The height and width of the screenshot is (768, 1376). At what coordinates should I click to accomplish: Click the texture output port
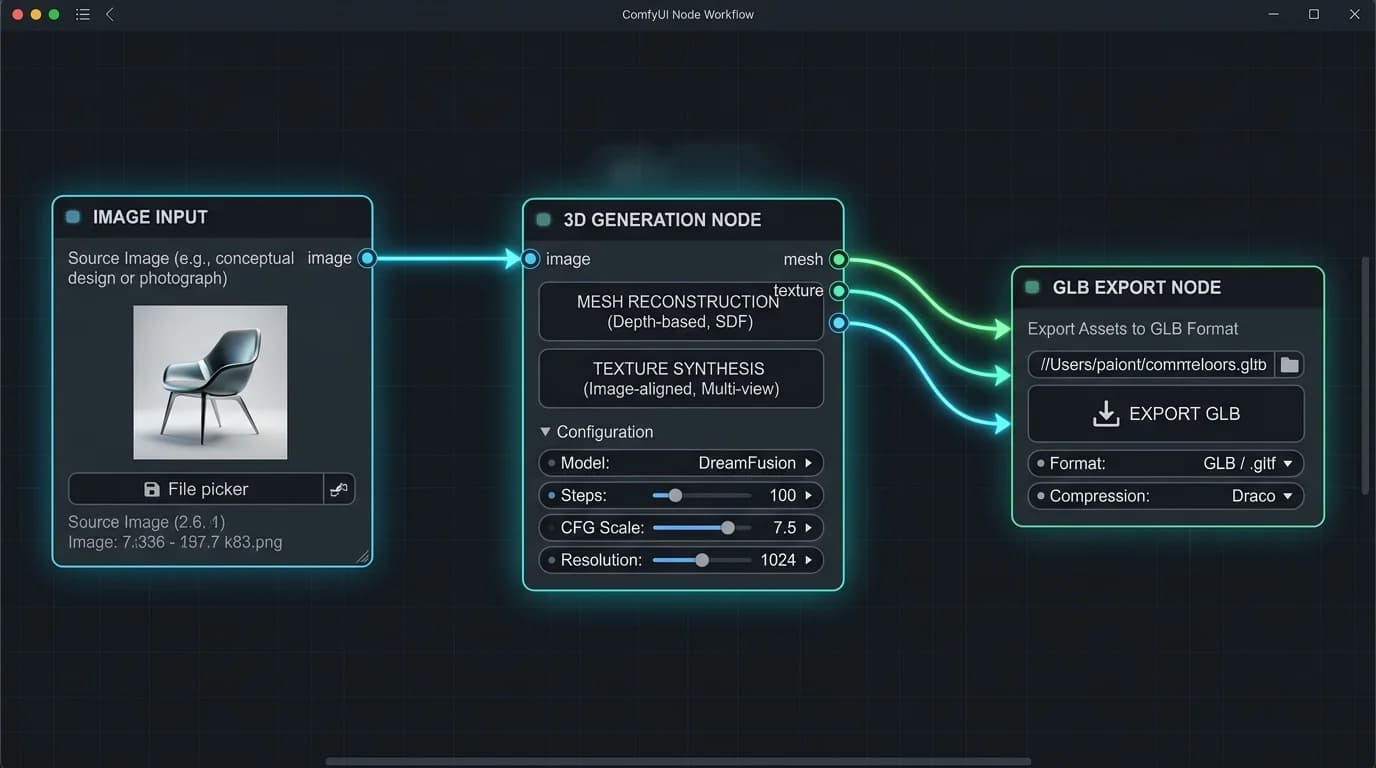[839, 291]
